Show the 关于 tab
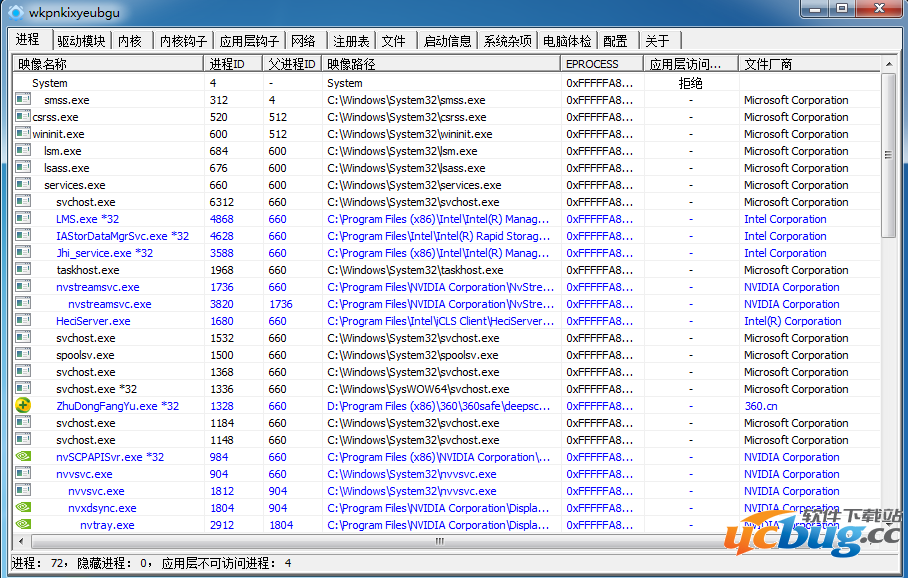This screenshot has height=578, width=908. tap(657, 41)
